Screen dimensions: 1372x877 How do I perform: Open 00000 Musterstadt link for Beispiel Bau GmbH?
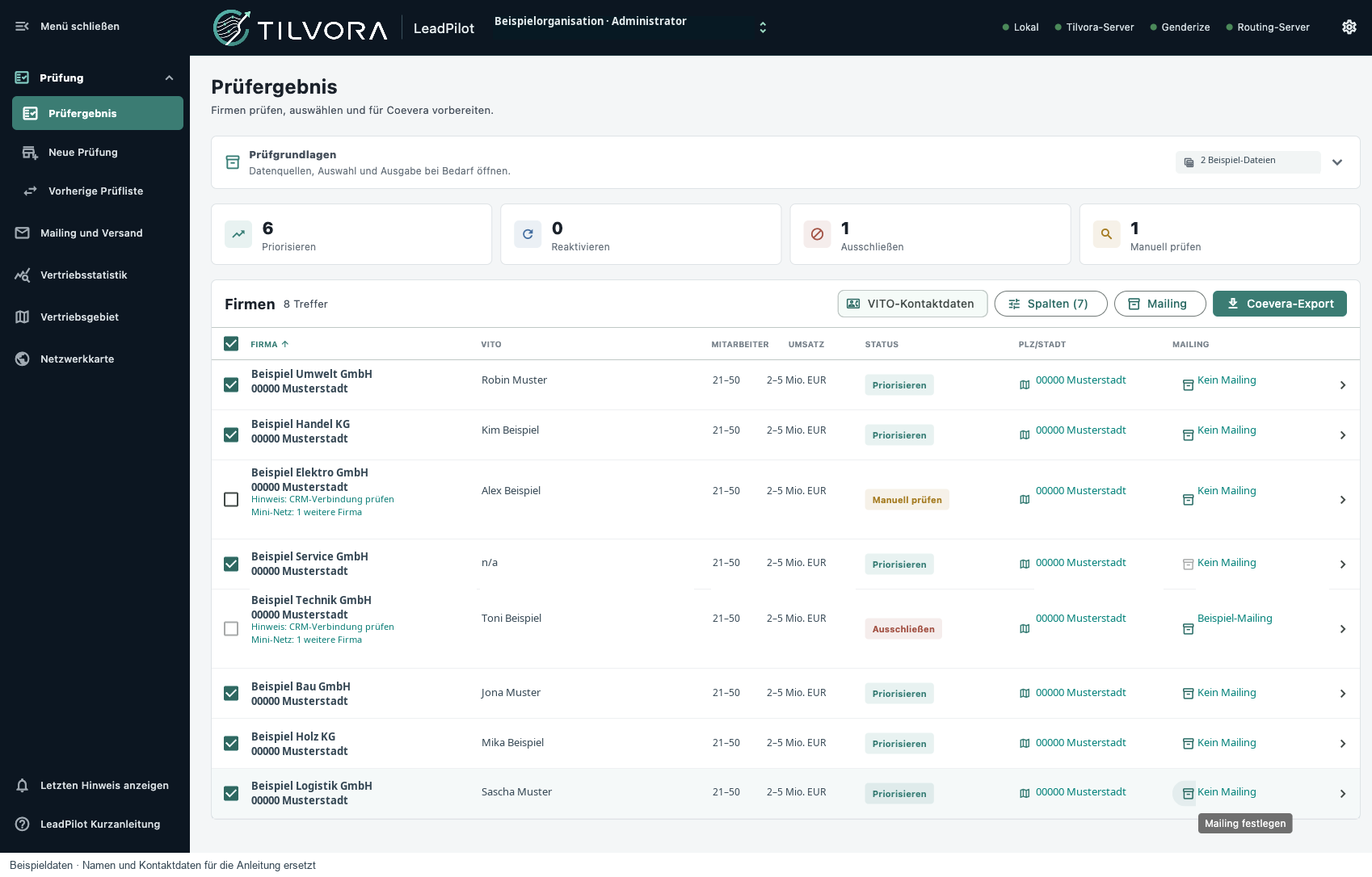[1080, 693]
